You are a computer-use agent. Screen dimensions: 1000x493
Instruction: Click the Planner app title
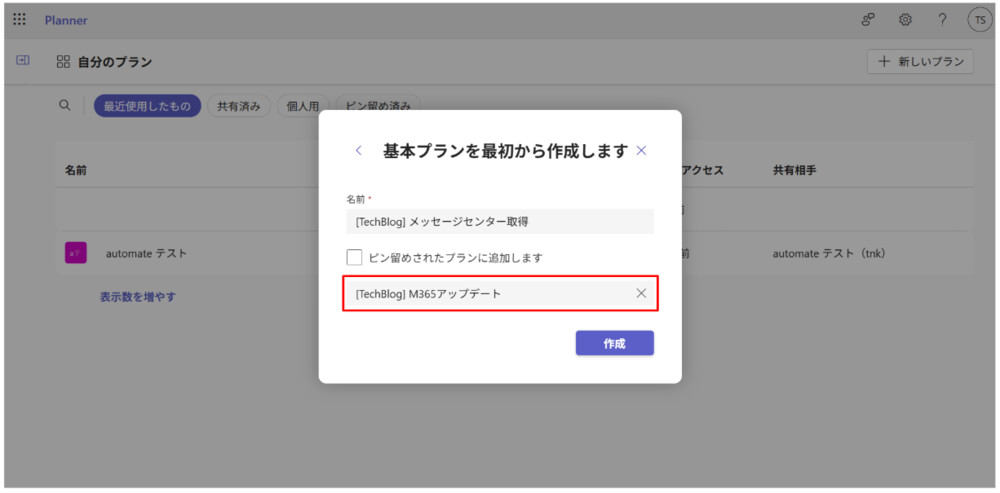tap(66, 20)
